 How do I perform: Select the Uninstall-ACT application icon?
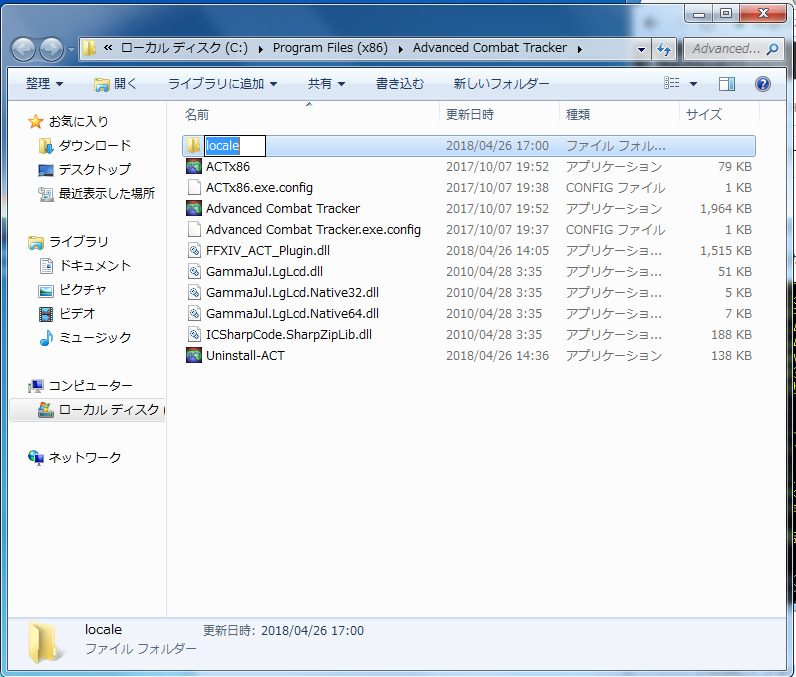pos(193,355)
